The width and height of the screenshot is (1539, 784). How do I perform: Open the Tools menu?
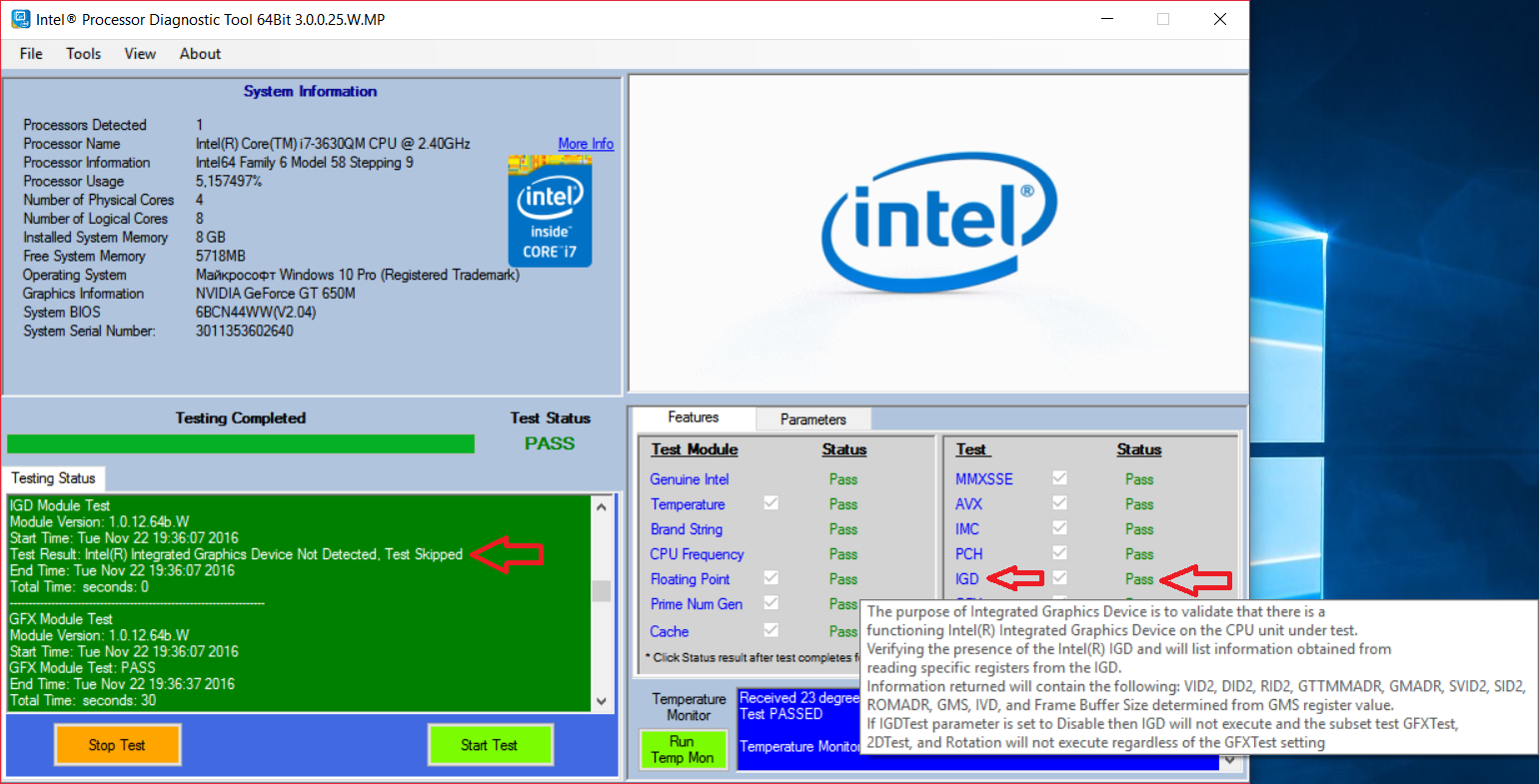pyautogui.click(x=84, y=54)
